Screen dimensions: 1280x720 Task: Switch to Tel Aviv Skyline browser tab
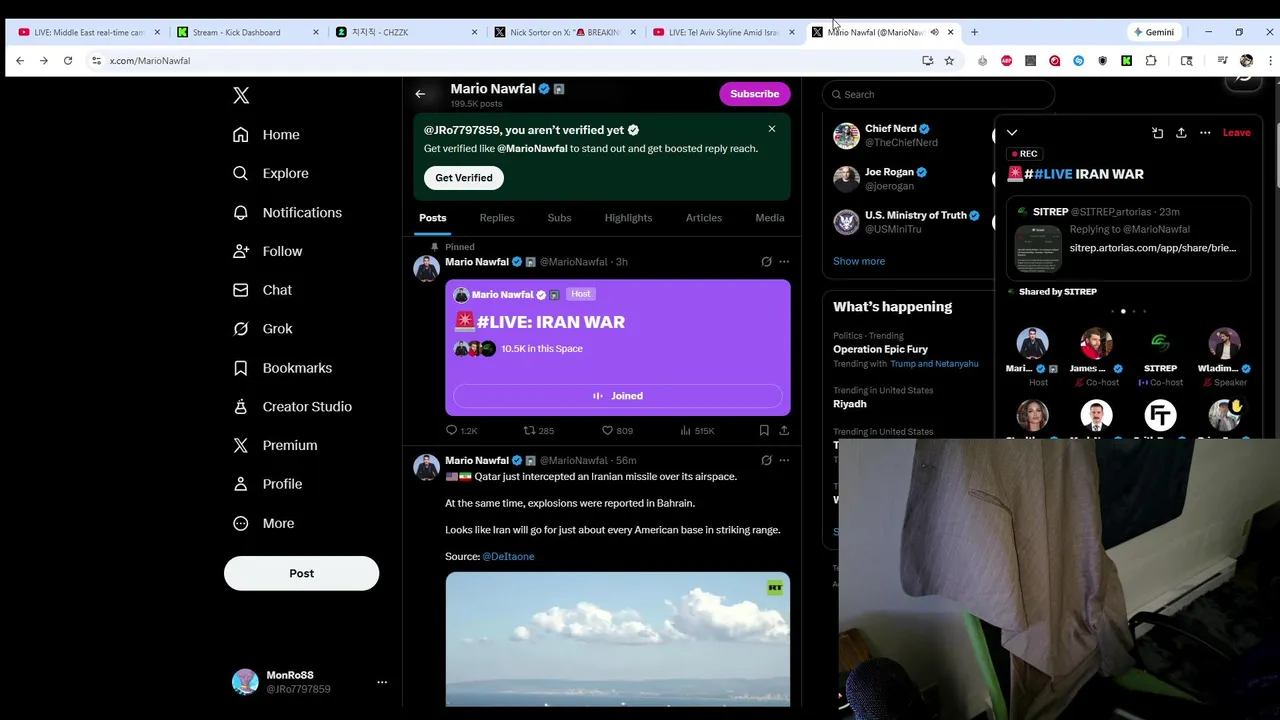724,32
